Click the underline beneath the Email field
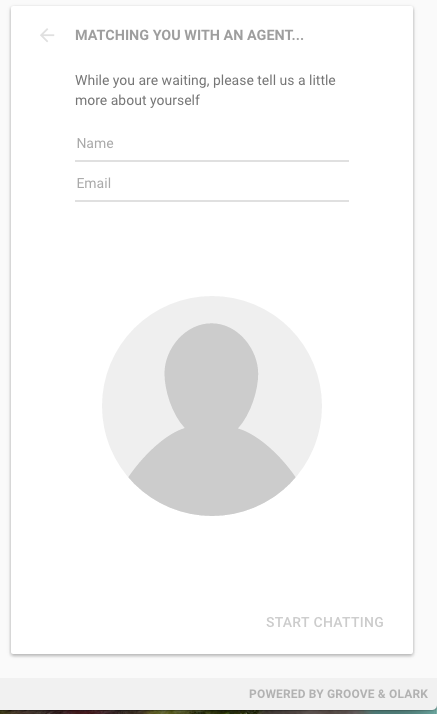Viewport: 437px width, 714px height. (x=212, y=201)
